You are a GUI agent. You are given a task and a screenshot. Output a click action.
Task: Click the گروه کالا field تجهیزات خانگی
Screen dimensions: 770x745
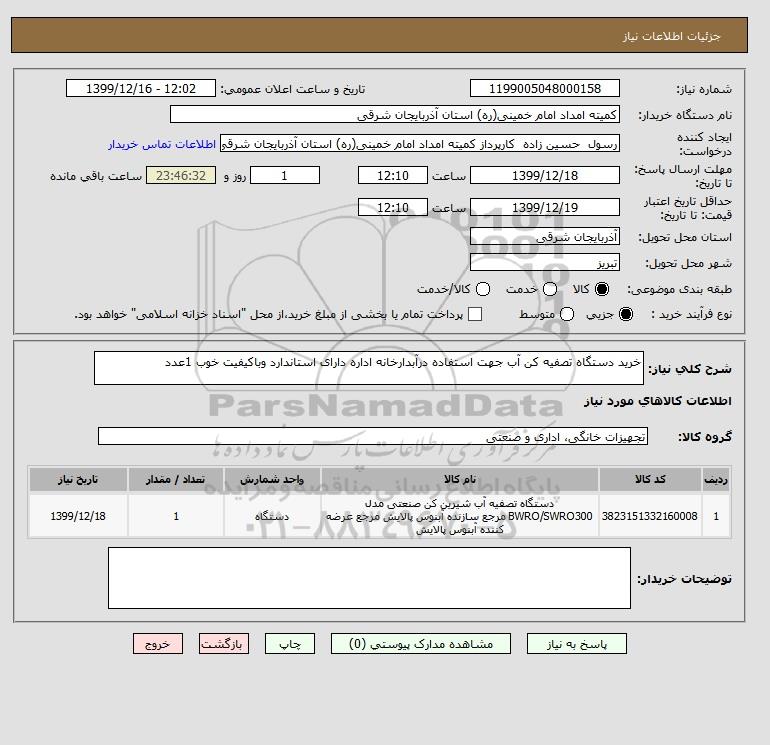click(x=373, y=436)
